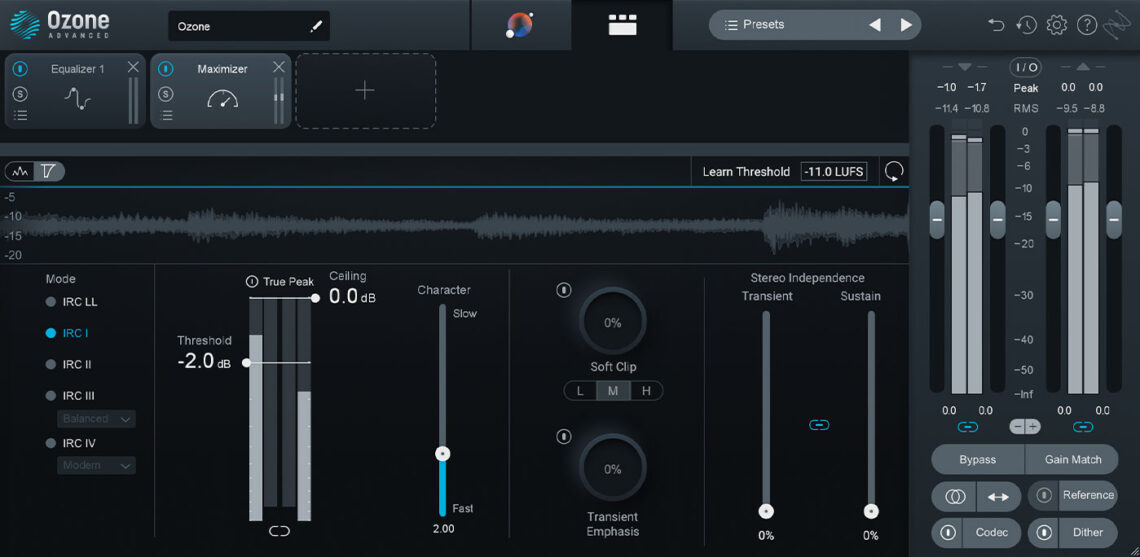The image size is (1140, 557).
Task: Select the IRC LL mode
Action: tap(71, 302)
